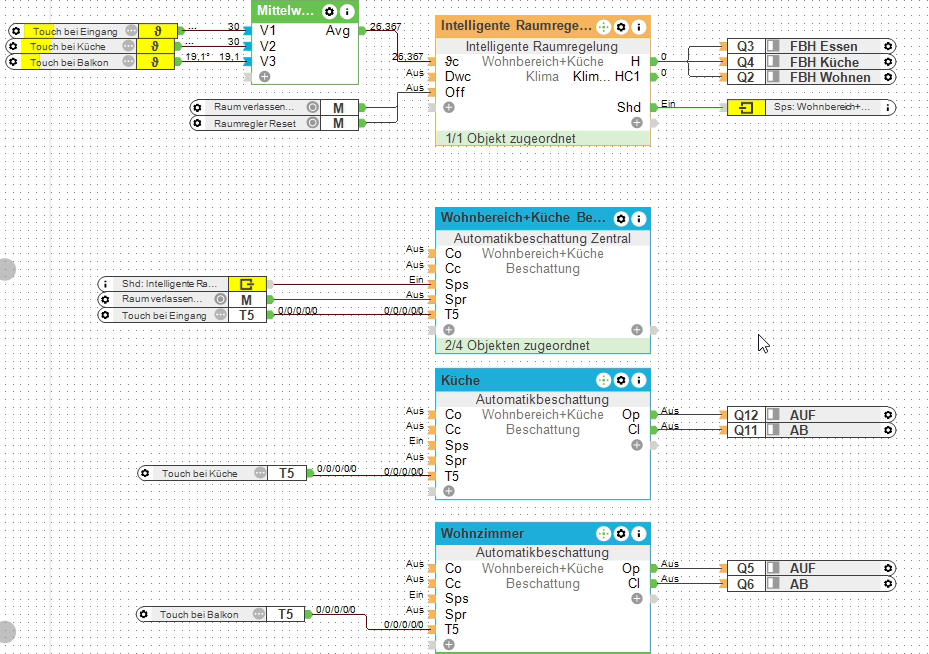
Task: Click gear icon of Touch bei Eingang temperature input
Action: (16, 31)
